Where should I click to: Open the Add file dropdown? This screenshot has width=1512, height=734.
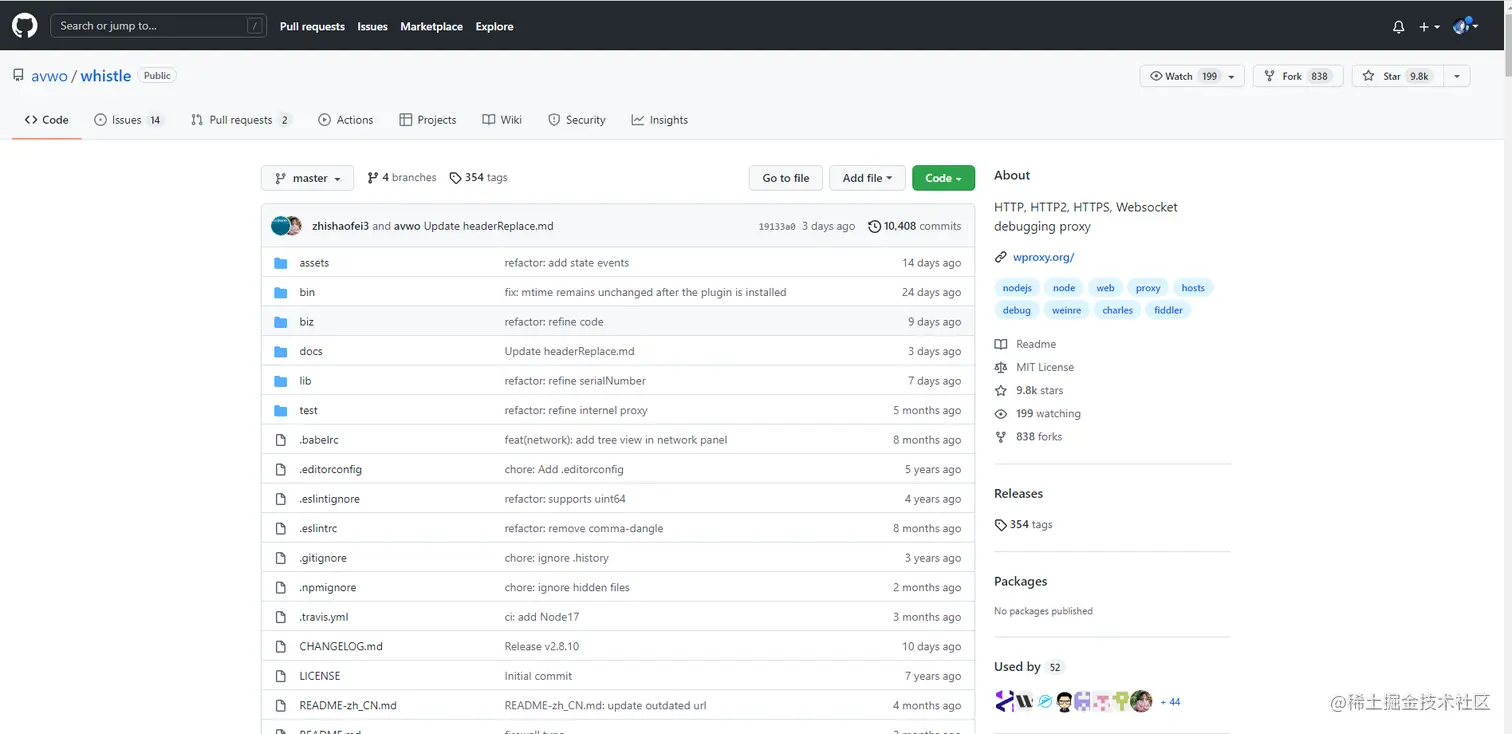868,178
